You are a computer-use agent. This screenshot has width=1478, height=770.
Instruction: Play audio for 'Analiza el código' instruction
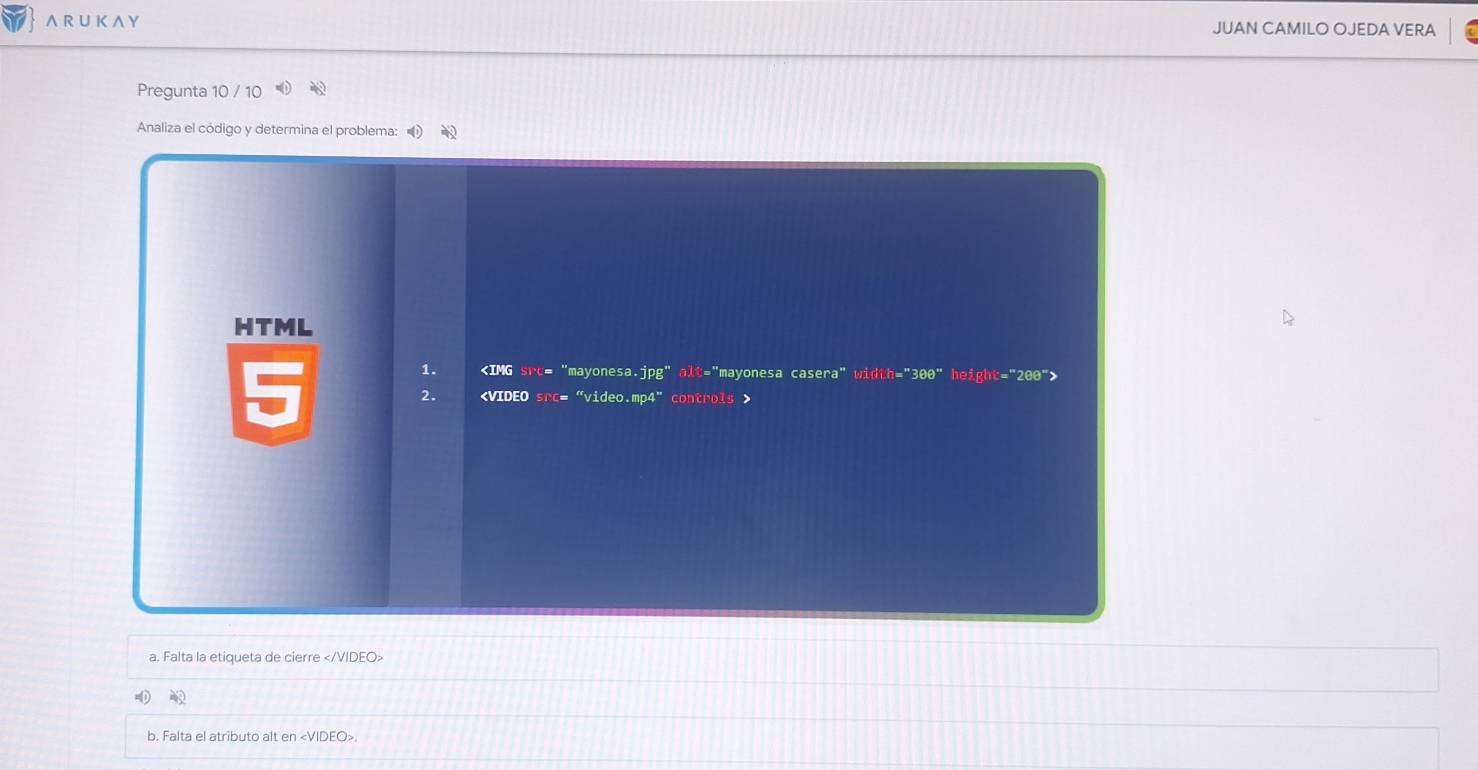415,131
